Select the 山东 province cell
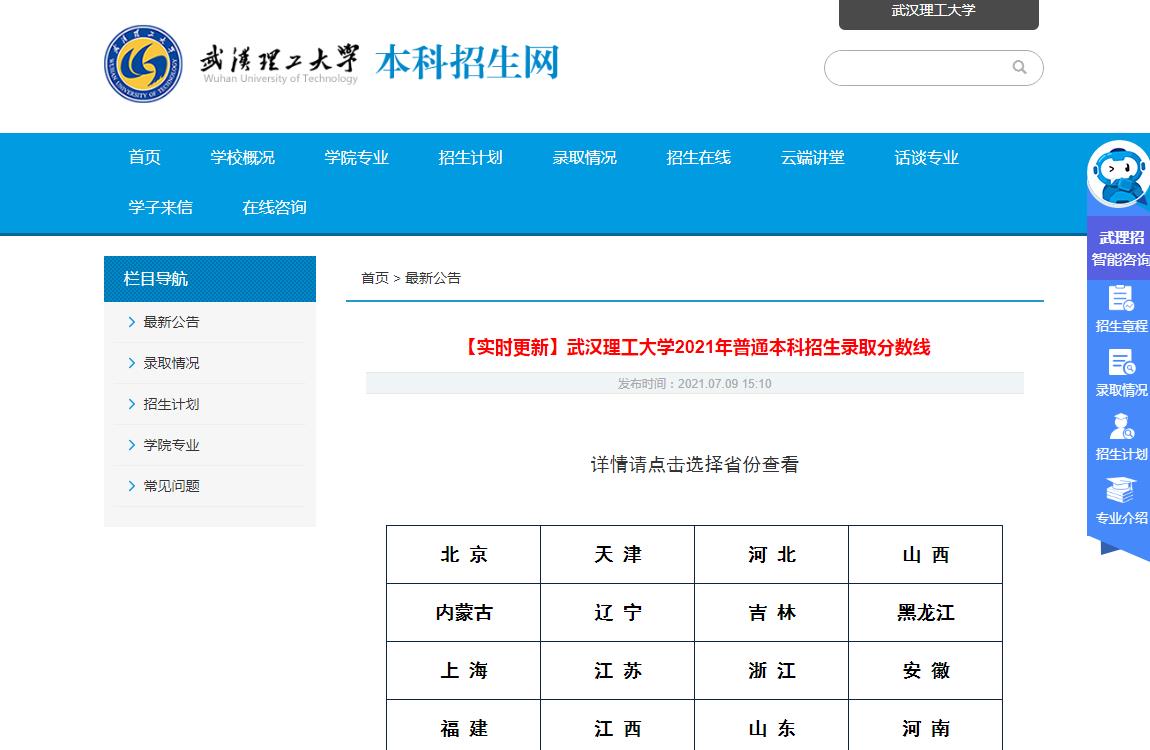 point(772,726)
